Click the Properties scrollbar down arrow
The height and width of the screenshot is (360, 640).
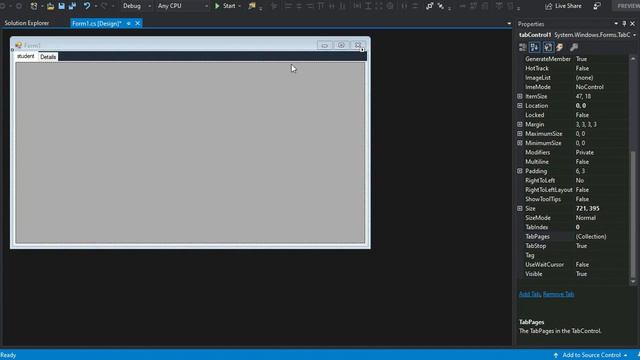pos(633,281)
